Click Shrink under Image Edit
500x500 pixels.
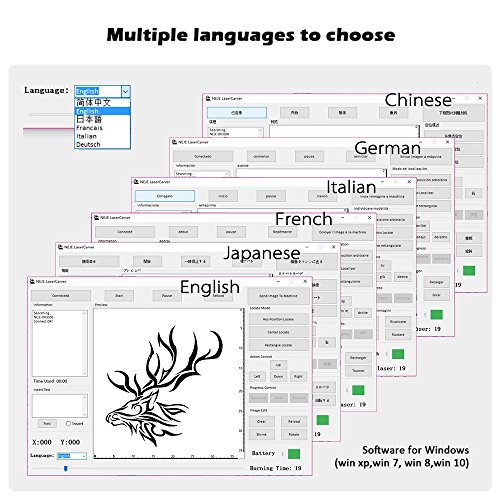point(262,435)
